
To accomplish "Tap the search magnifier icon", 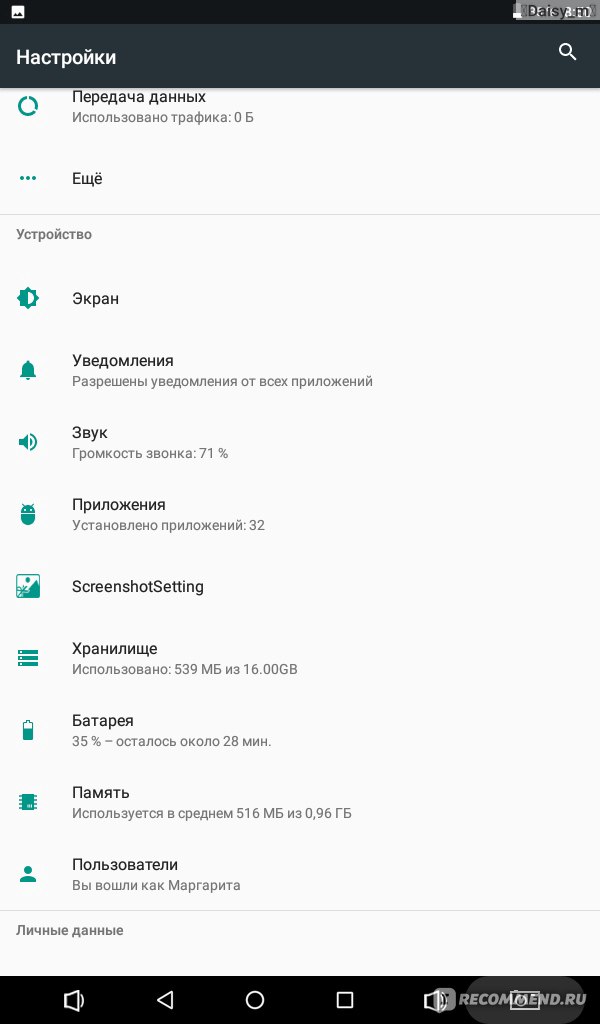I will pyautogui.click(x=567, y=52).
